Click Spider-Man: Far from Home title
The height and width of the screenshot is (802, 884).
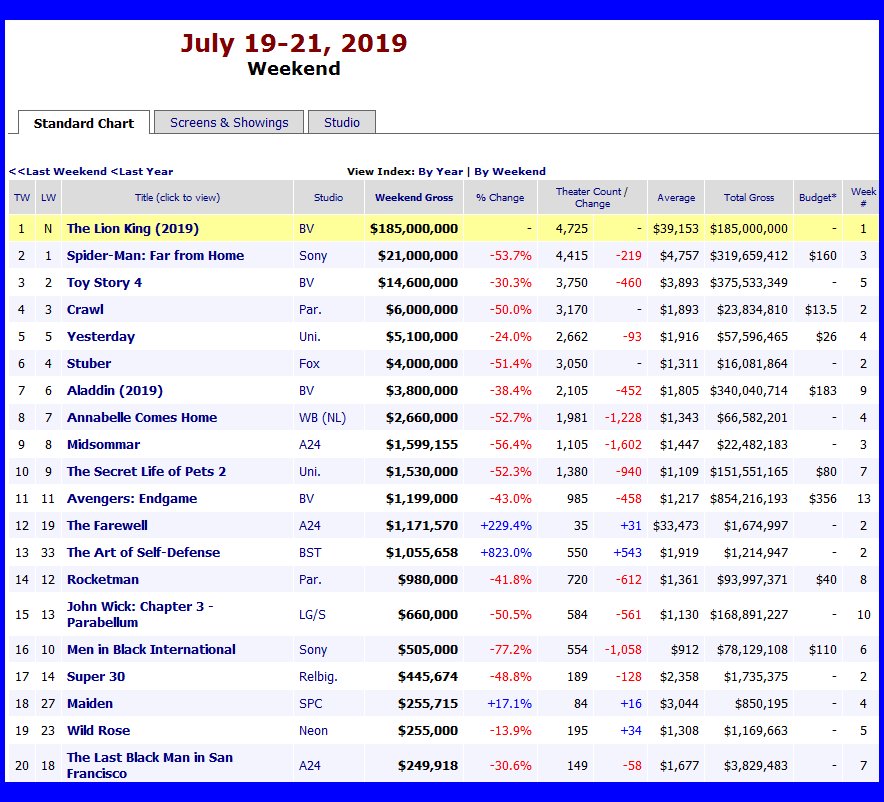point(155,255)
